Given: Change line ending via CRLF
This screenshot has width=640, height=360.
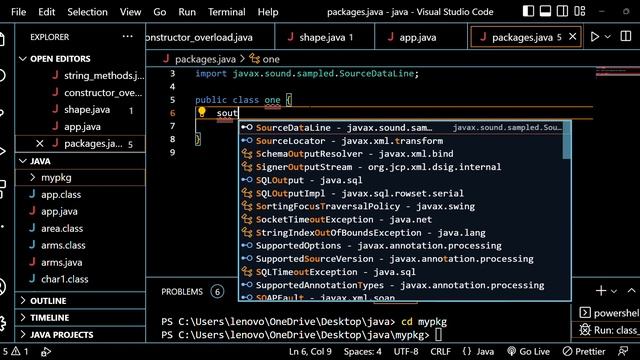Looking at the screenshot, I should 440,351.
